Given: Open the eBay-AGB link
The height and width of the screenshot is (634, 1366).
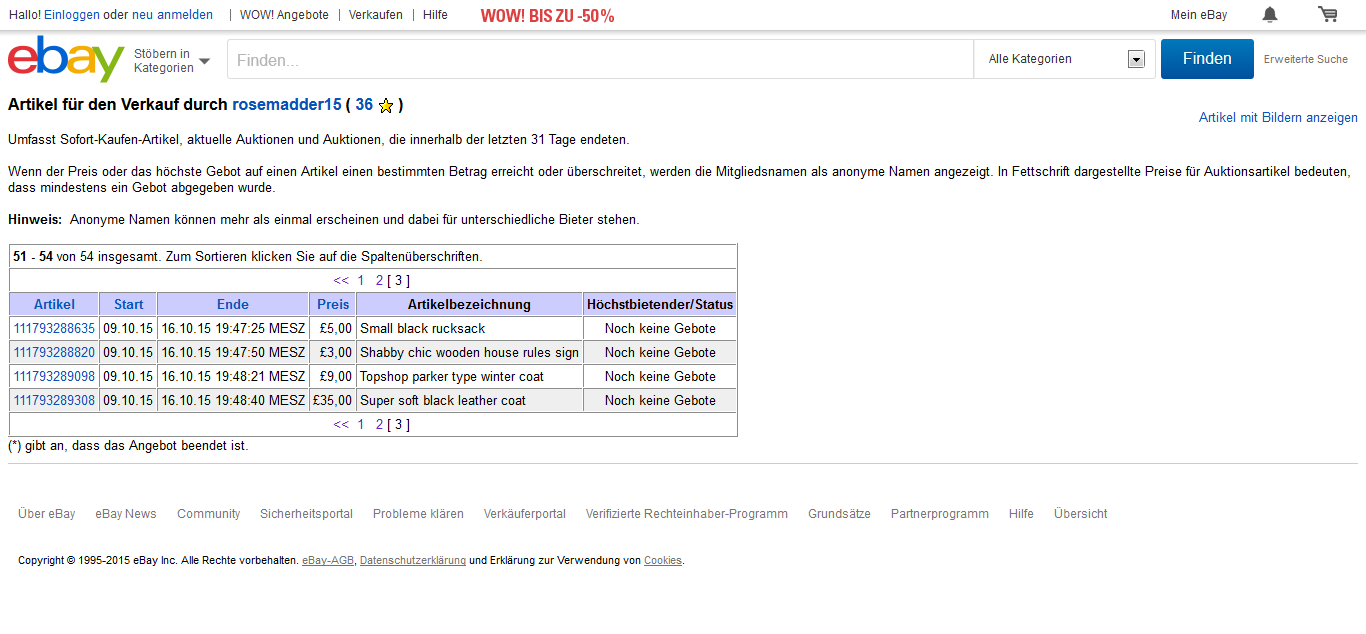Looking at the screenshot, I should pyautogui.click(x=328, y=561).
